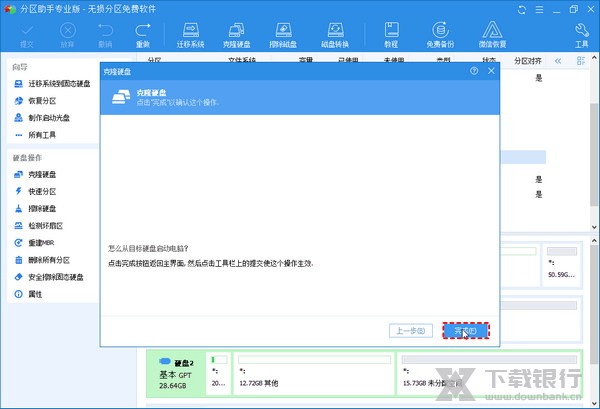Select the 12.72GB 其他 partition block

point(314,374)
